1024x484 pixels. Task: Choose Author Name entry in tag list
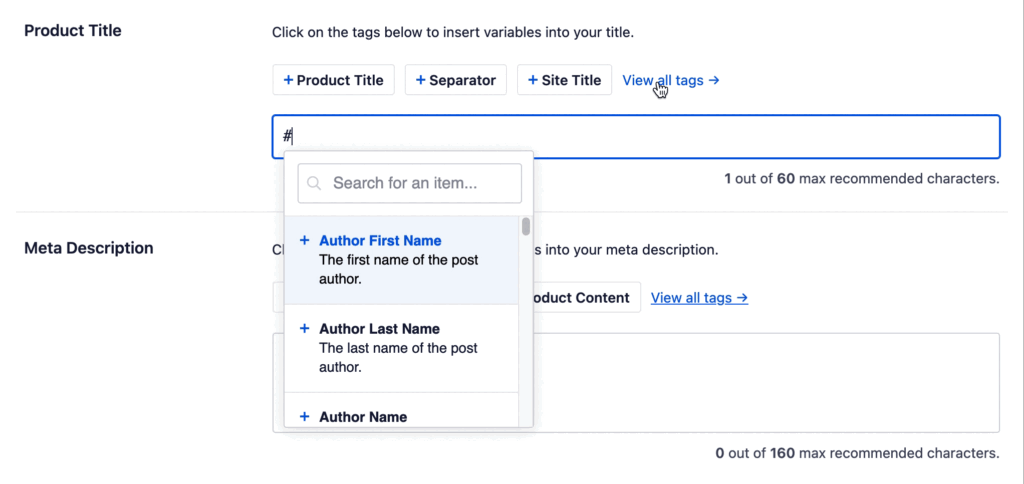[363, 417]
